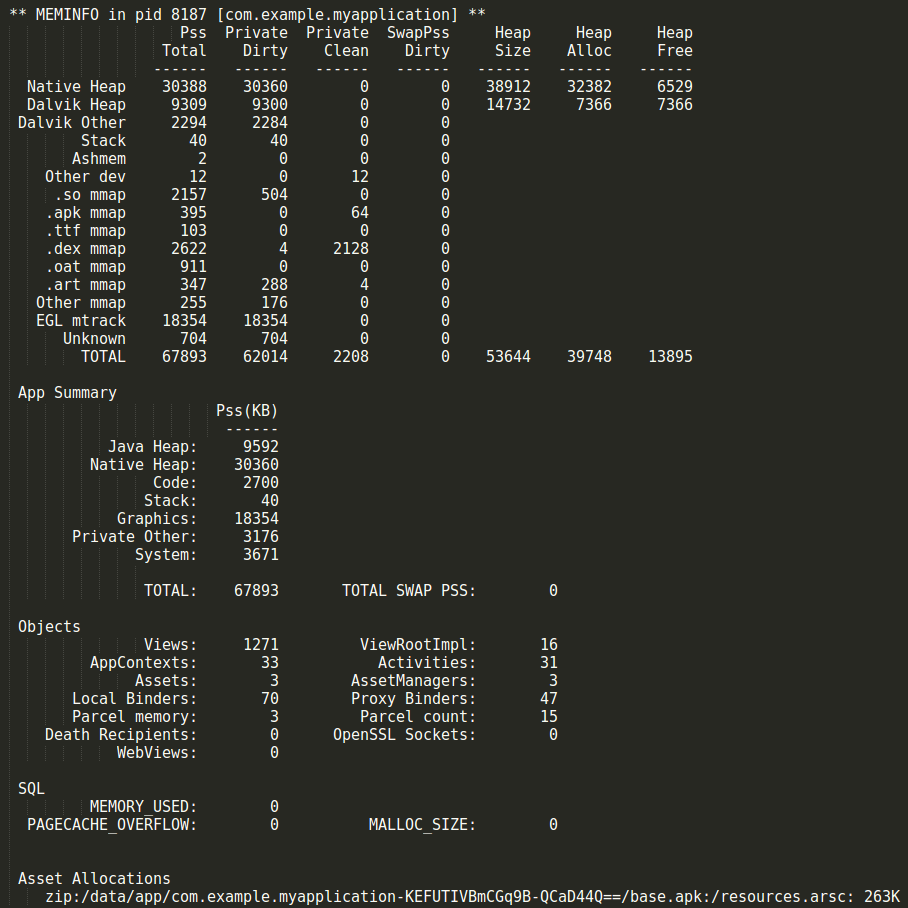
Task: Select Java Heap value 9592
Action: coord(261,446)
